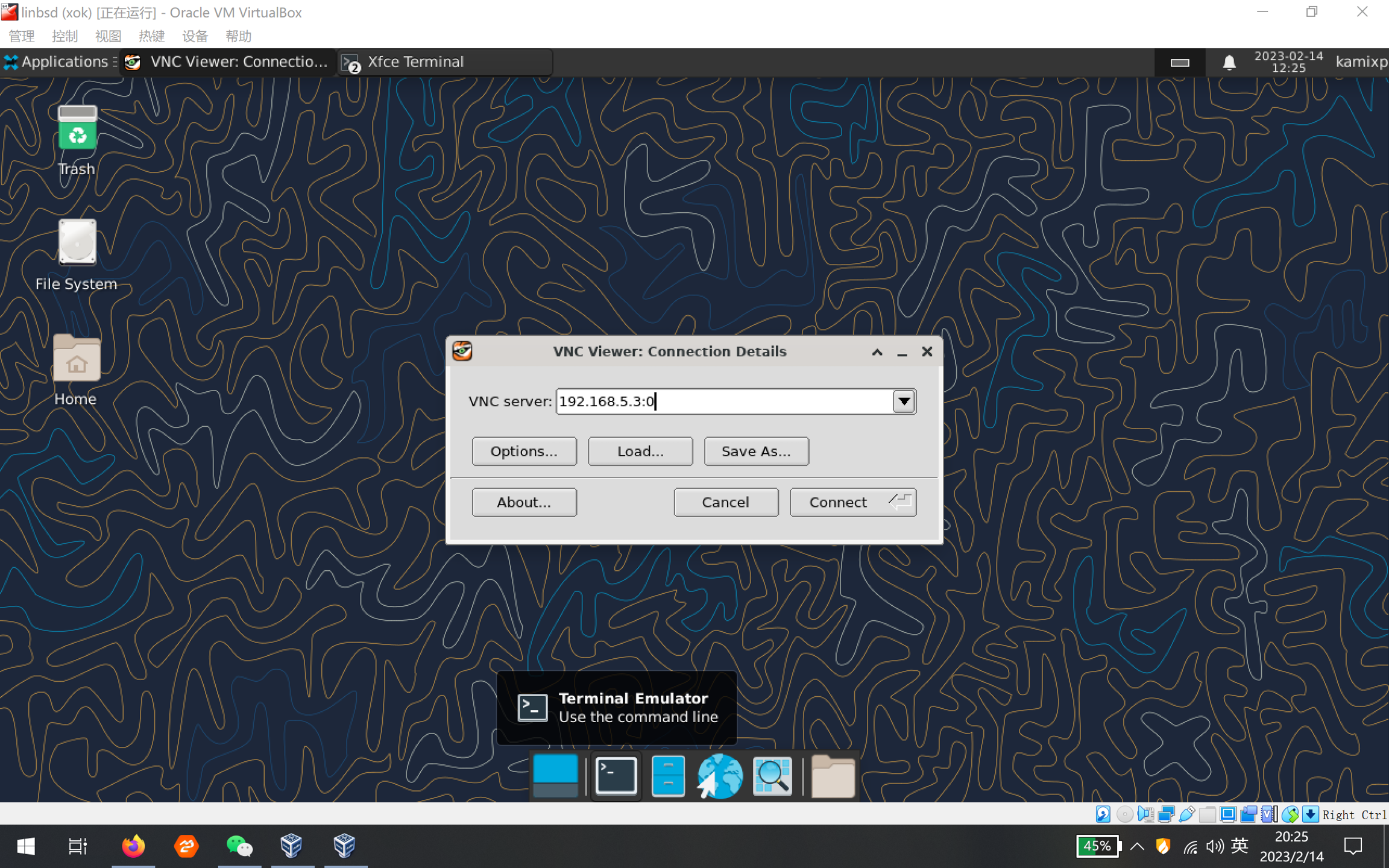The width and height of the screenshot is (1389, 868).
Task: Focus the VNC server address field
Action: point(724,401)
